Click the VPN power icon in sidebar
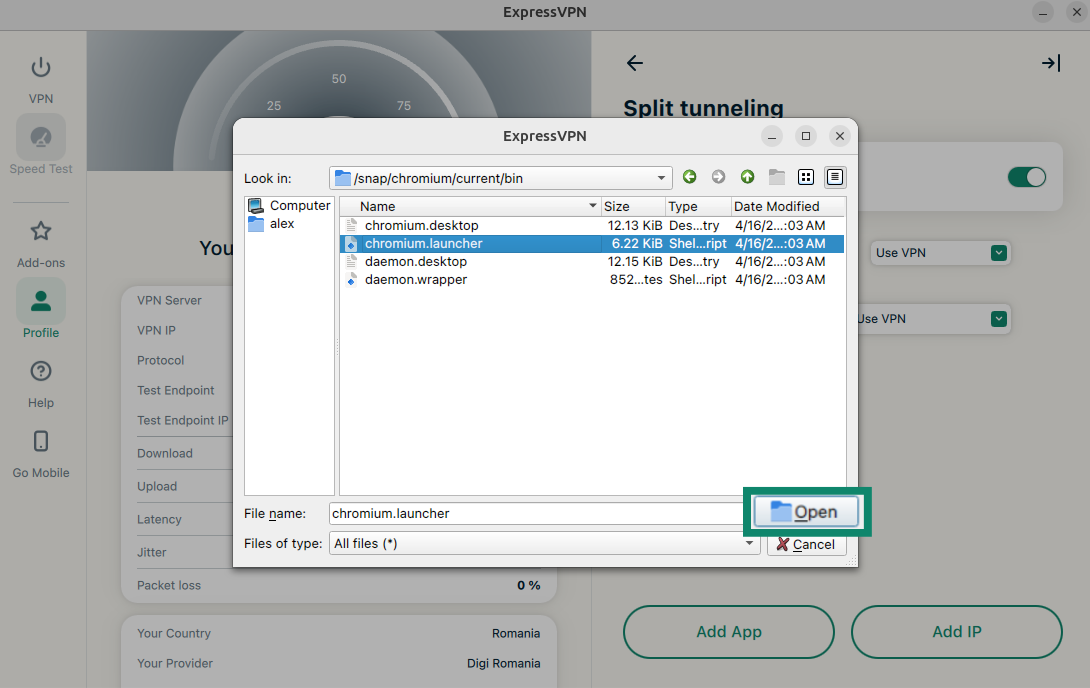Viewport: 1090px width, 688px height. 41,68
